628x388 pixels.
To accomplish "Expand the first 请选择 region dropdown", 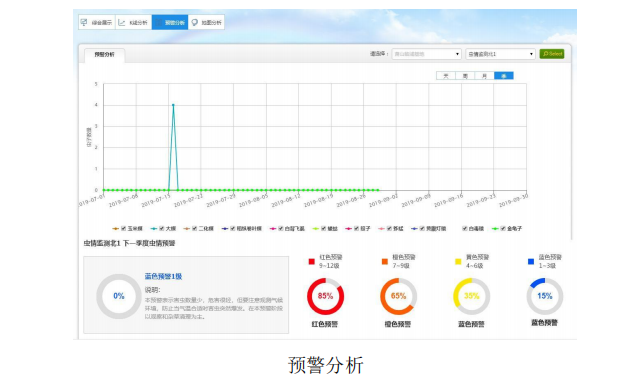I will (x=427, y=54).
